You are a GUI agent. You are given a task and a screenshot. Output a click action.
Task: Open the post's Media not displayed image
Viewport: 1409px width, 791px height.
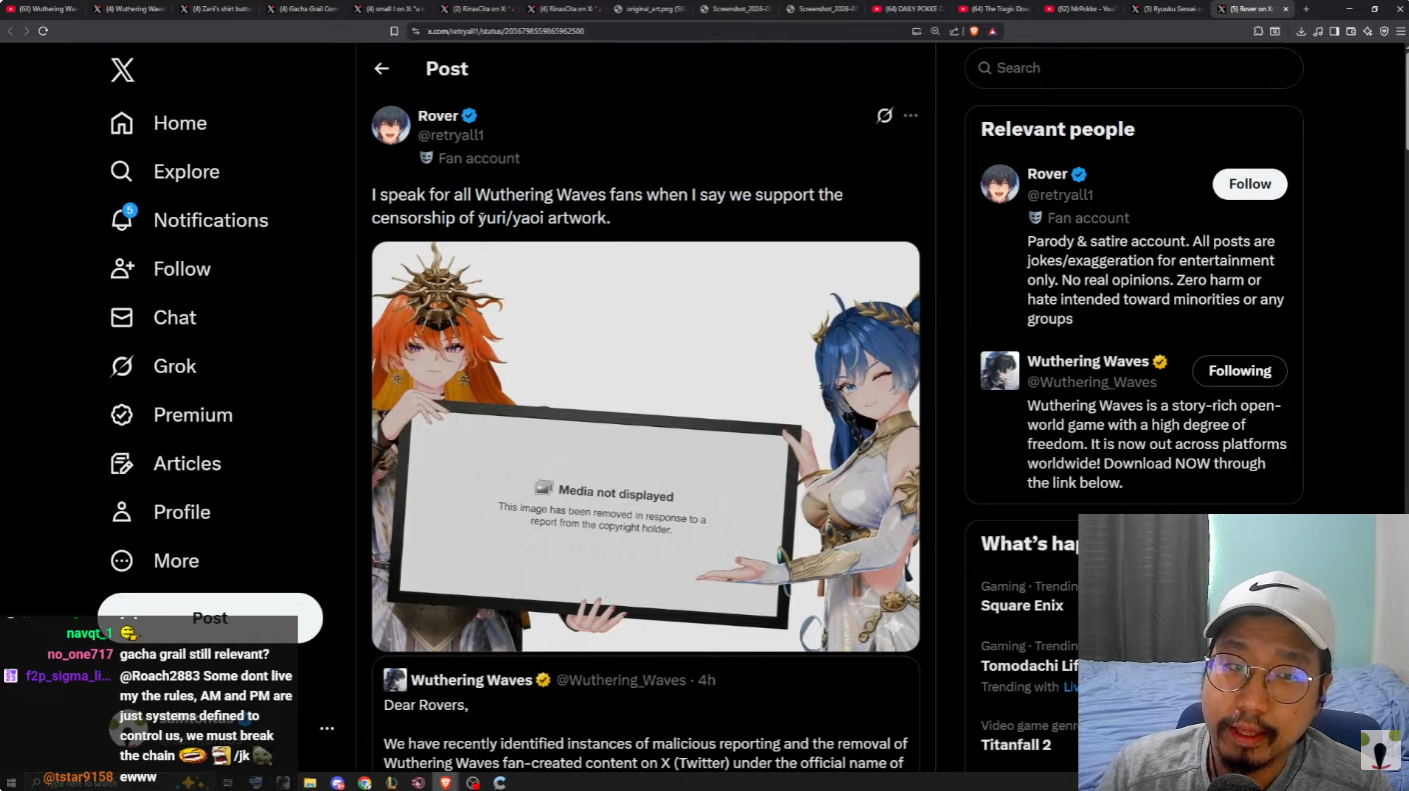(645, 446)
